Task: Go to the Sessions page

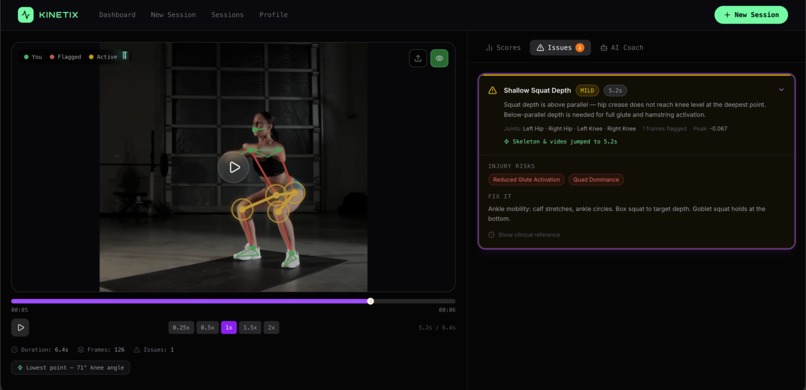Action: pyautogui.click(x=227, y=15)
